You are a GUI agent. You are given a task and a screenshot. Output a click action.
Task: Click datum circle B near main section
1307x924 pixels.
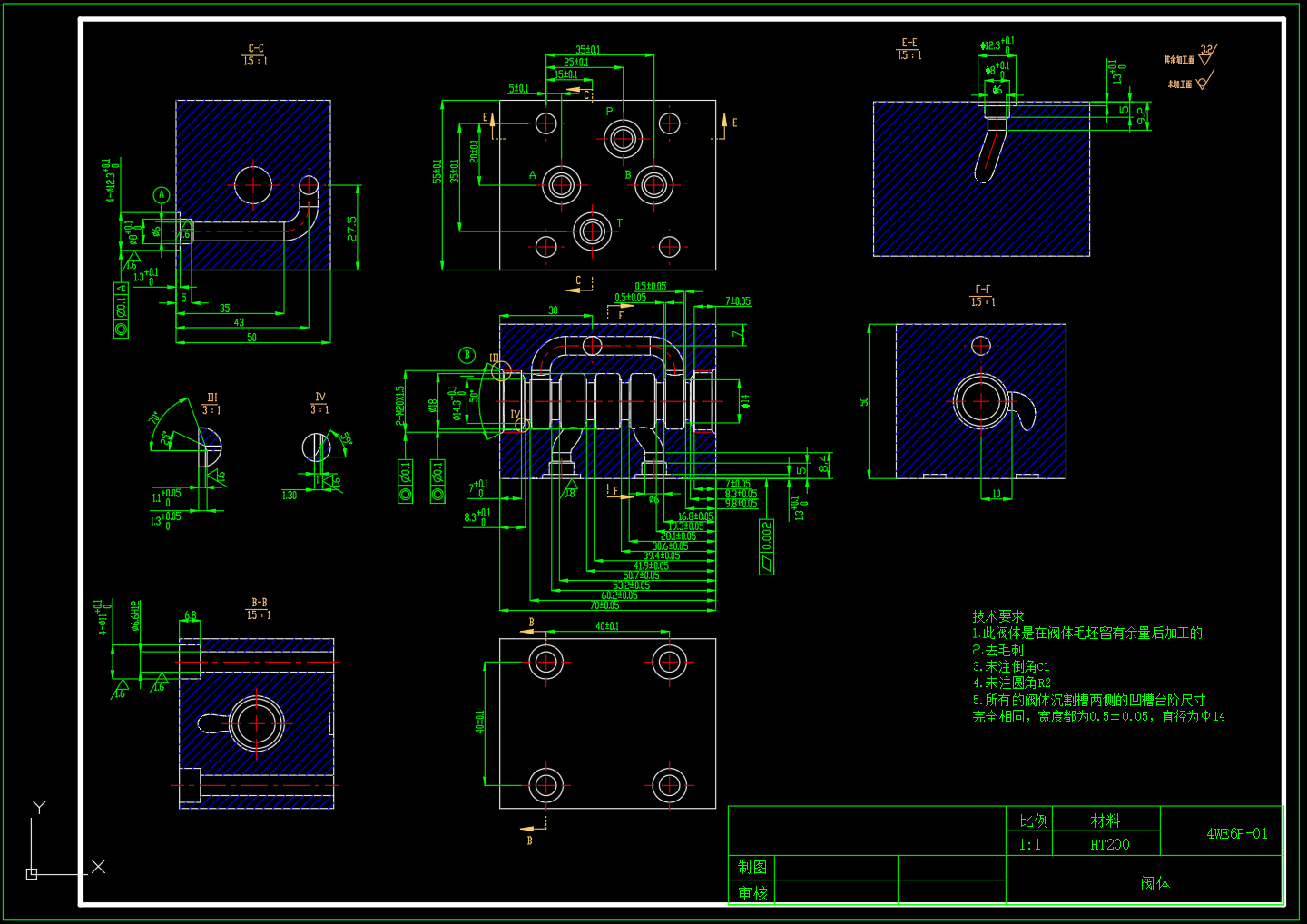[467, 355]
